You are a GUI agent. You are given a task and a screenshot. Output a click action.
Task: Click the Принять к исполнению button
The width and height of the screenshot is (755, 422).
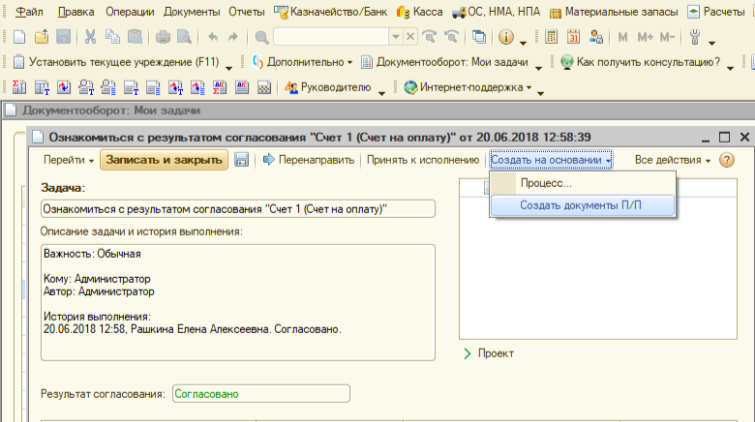(423, 160)
